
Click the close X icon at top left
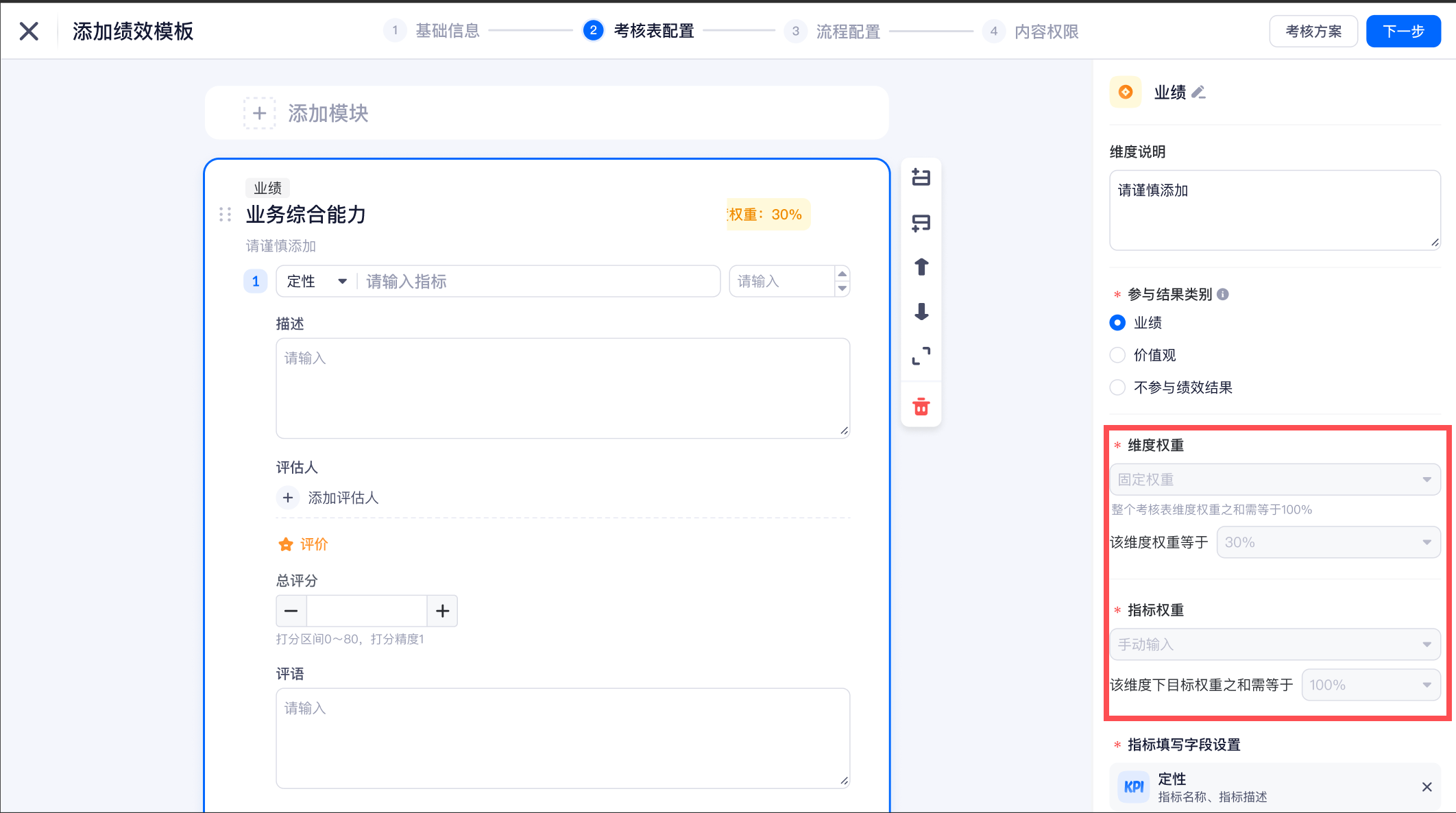click(29, 31)
